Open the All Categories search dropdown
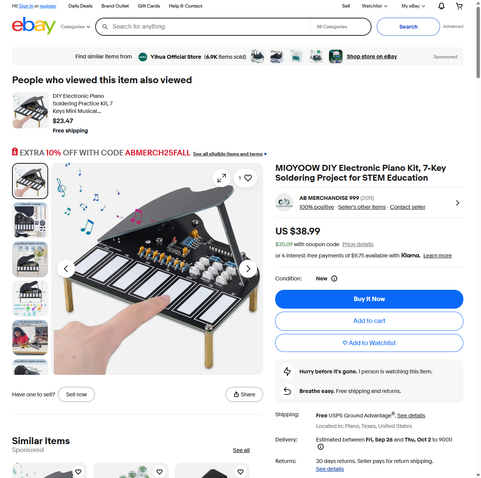Screen dimensions: 481x478 click(340, 27)
